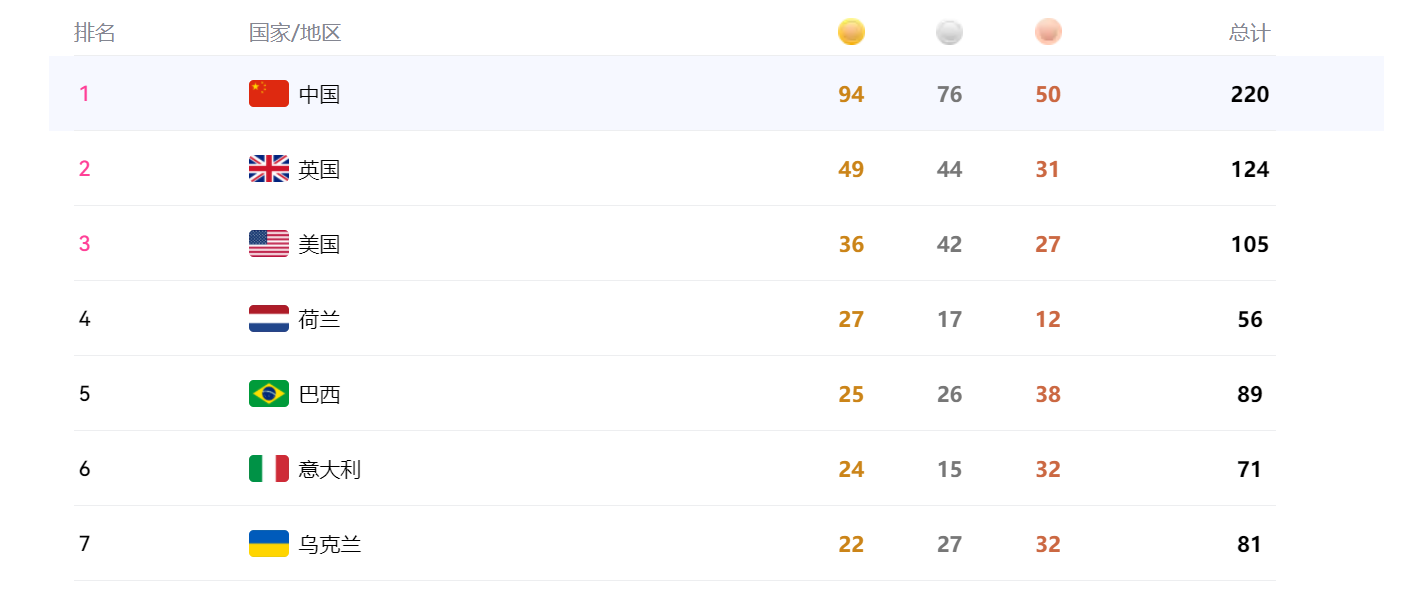Click the Brazil flag icon
Image resolution: width=1417 pixels, height=589 pixels.
269,393
